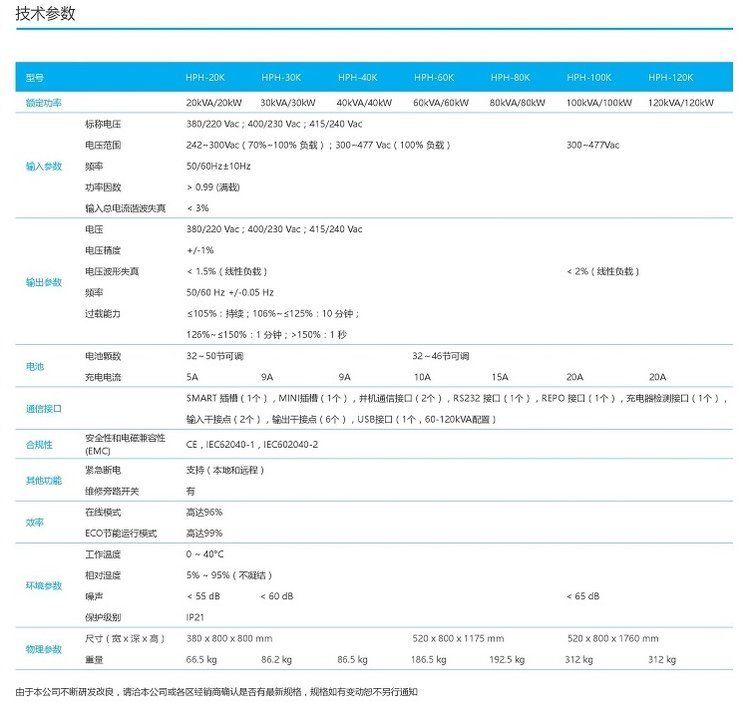Click the 技术参数 page heading

pyautogui.click(x=45, y=13)
